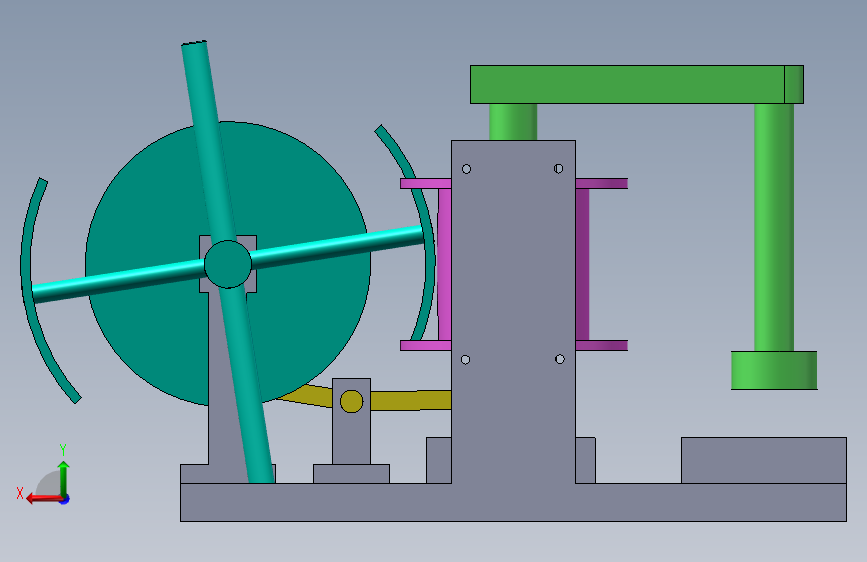Screen dimensions: 867x562
Task: Select the upper purple flange right of housing
Action: pyautogui.click(x=602, y=183)
